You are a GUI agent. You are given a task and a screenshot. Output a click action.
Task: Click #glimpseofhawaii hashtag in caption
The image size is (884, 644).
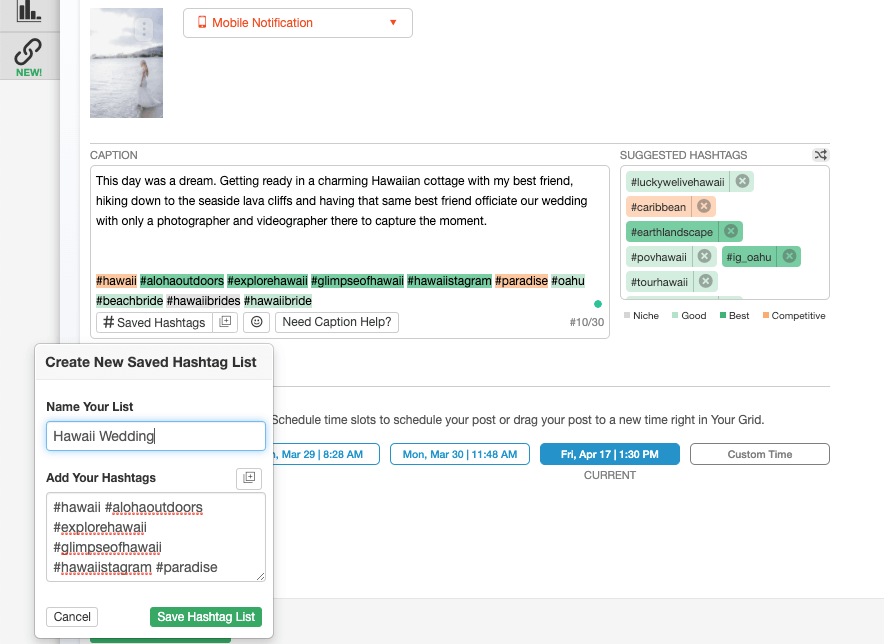click(x=357, y=281)
